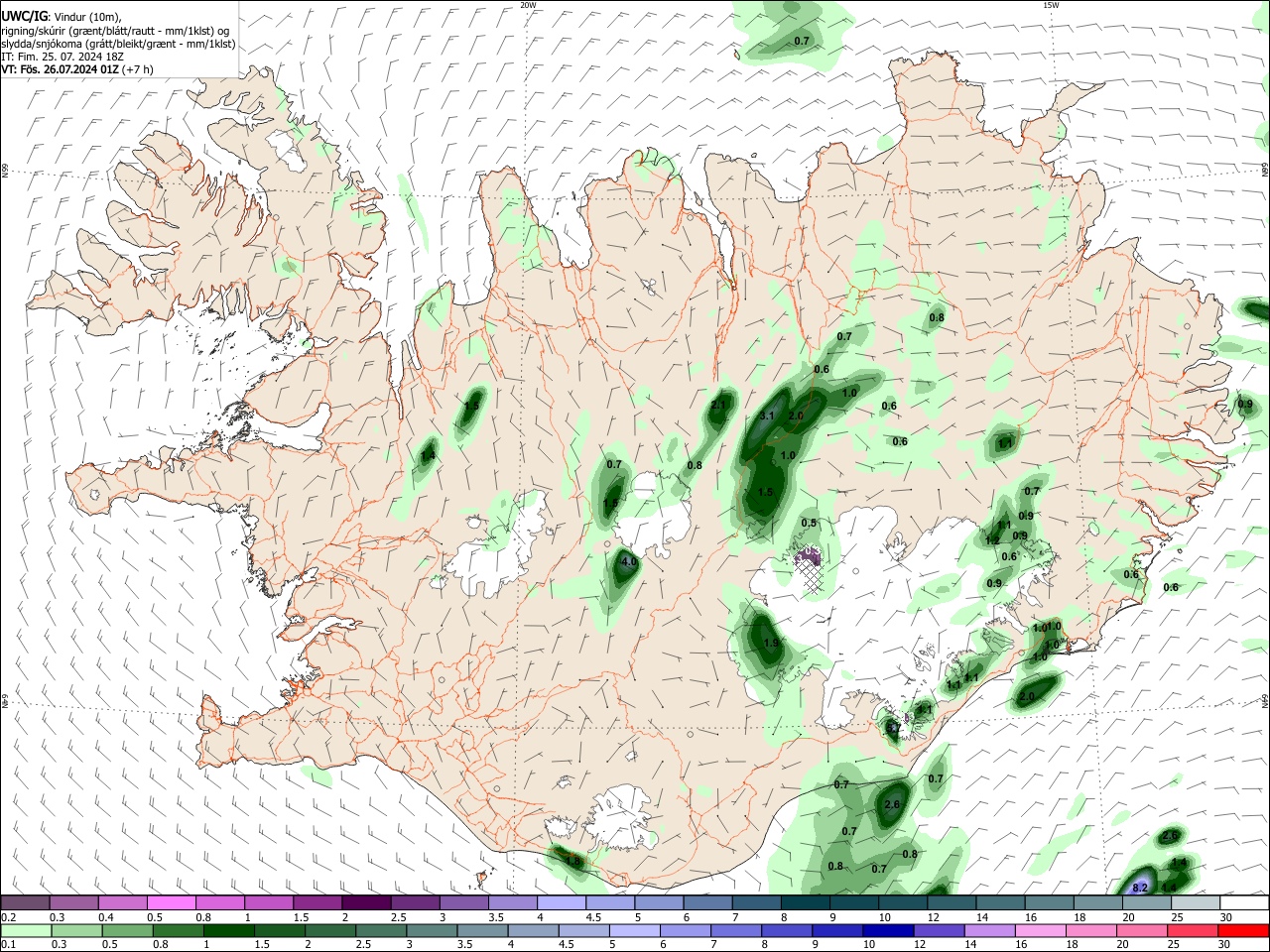Click the 4.0 precipitation value on the map

628,562
